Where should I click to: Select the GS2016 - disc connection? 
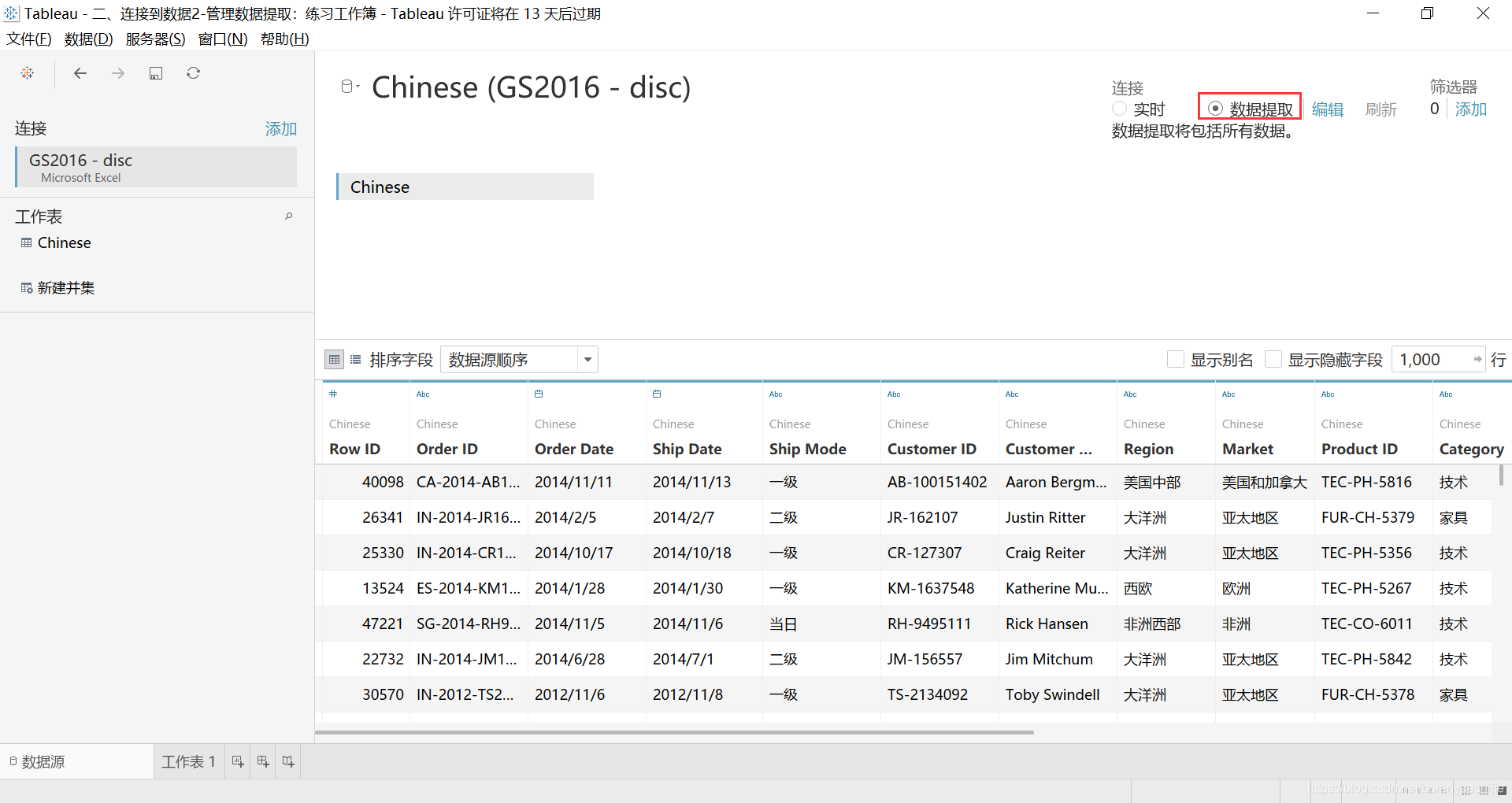pos(156,167)
